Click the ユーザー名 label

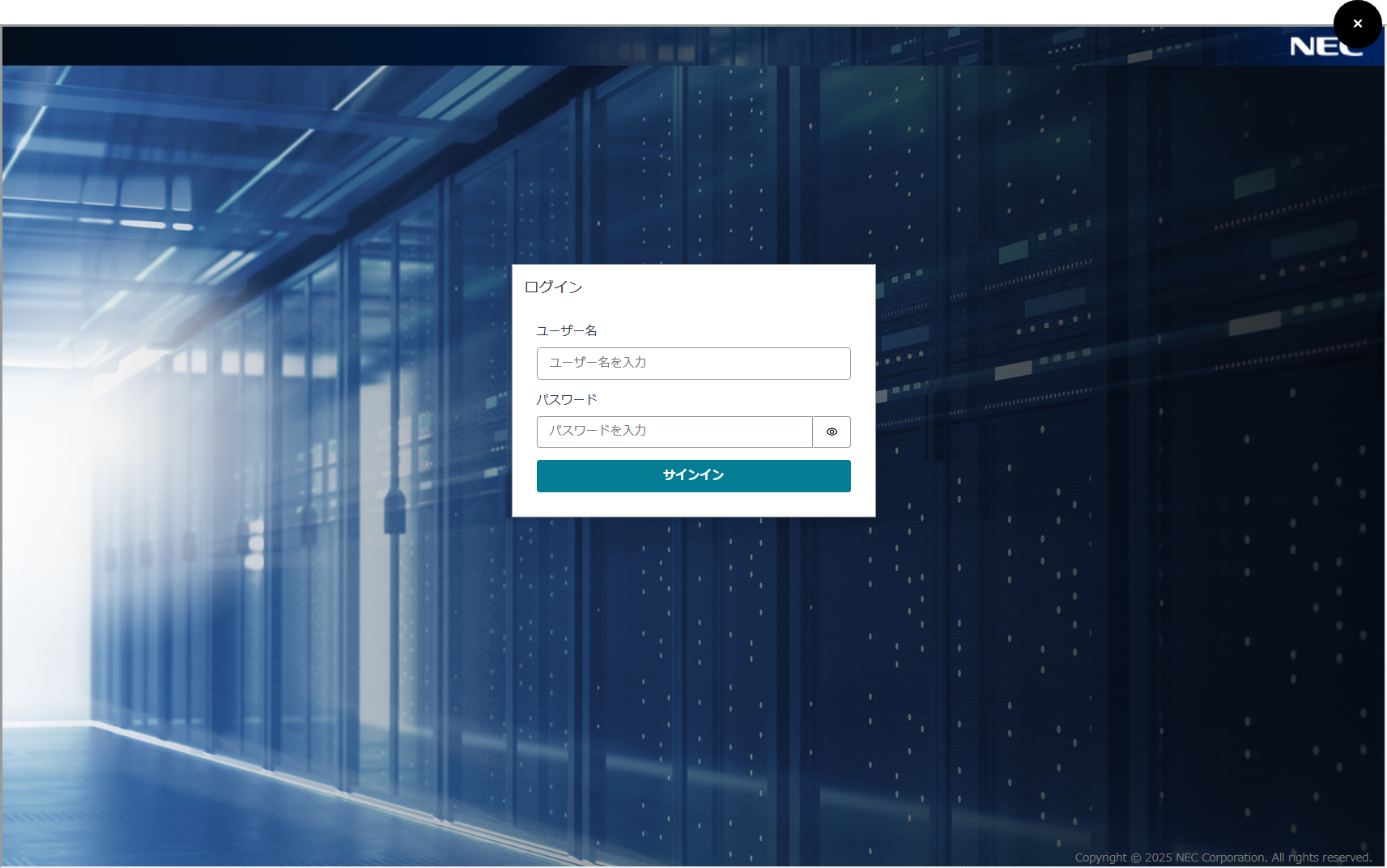pyautogui.click(x=567, y=330)
